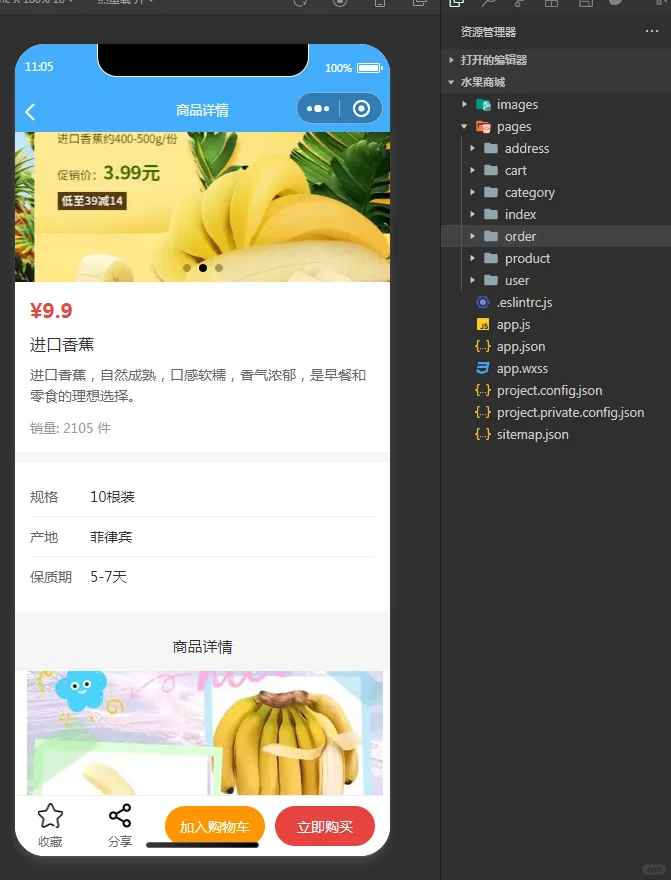Click the project.private.config.json braces icon
671x880 pixels.
click(482, 412)
